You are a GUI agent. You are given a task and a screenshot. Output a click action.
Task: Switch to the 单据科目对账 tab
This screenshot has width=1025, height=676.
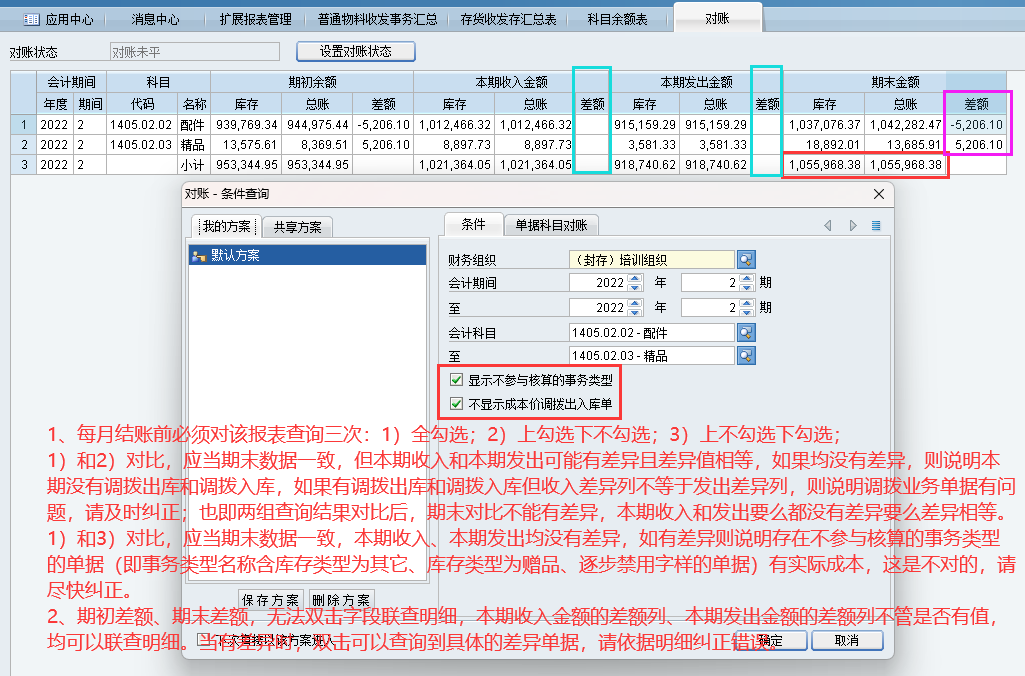pyautogui.click(x=551, y=225)
